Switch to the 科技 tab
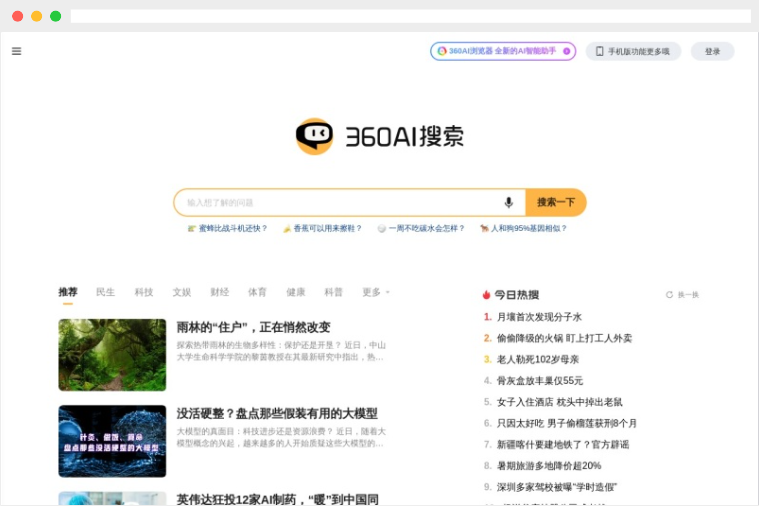 pos(144,292)
